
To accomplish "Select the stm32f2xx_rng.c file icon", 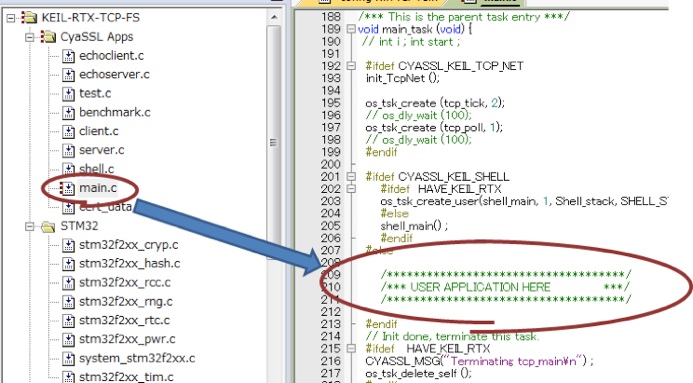I will coord(68,302).
